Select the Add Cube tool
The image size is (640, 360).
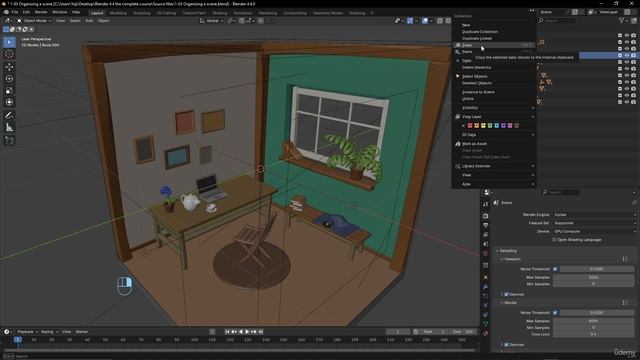click(x=9, y=140)
